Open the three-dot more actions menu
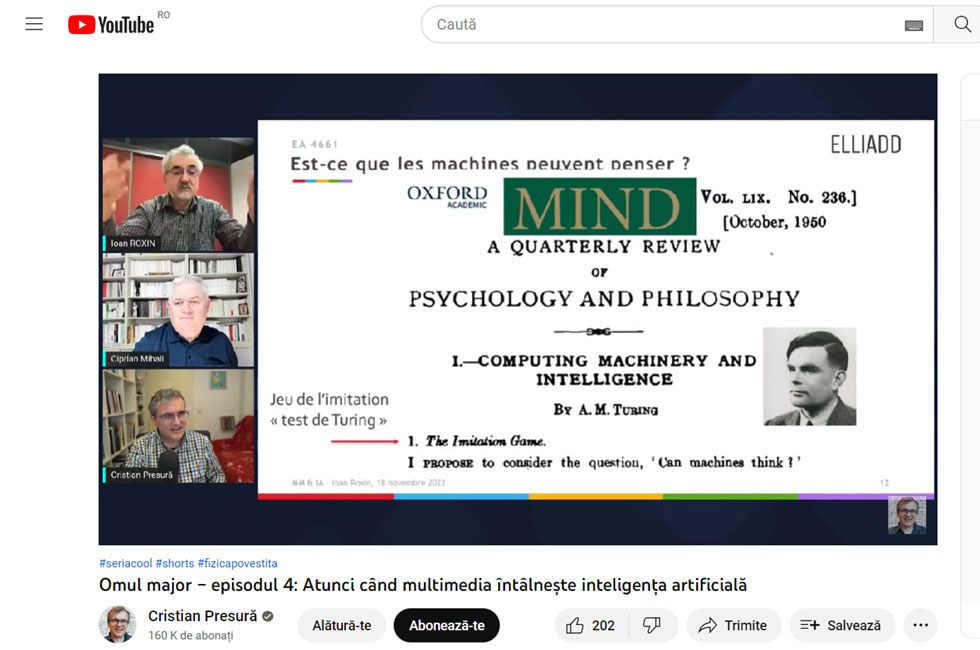The width and height of the screenshot is (980, 650). [x=921, y=625]
